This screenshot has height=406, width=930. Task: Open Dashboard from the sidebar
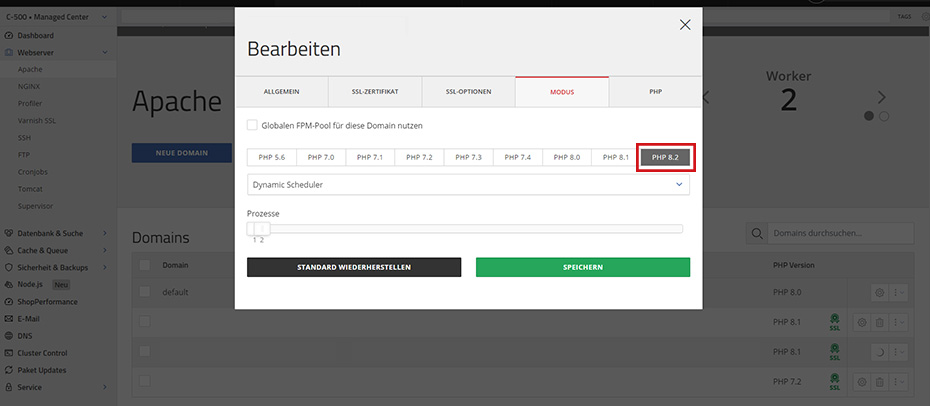pyautogui.click(x=35, y=36)
